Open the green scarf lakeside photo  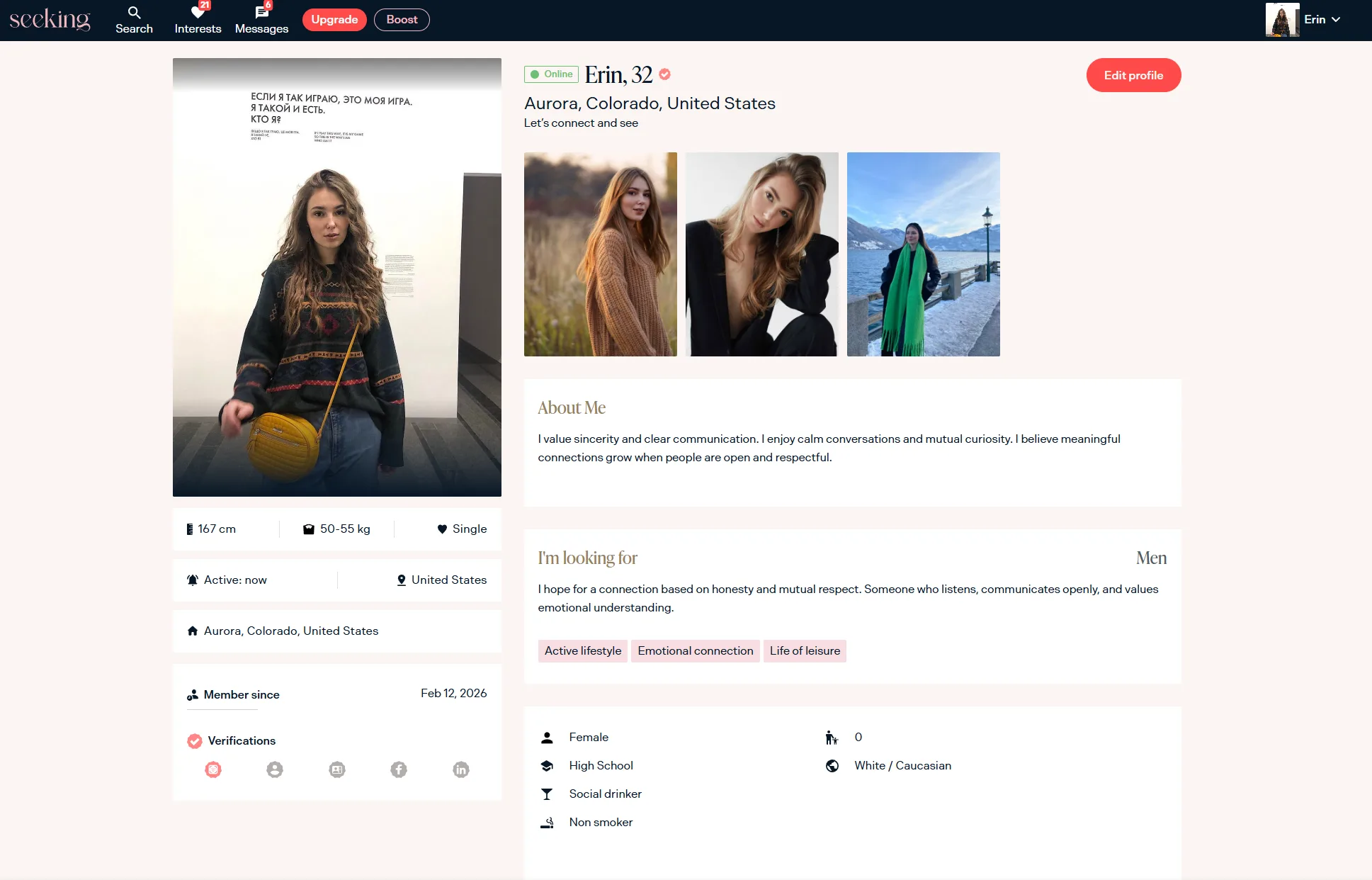(x=923, y=254)
